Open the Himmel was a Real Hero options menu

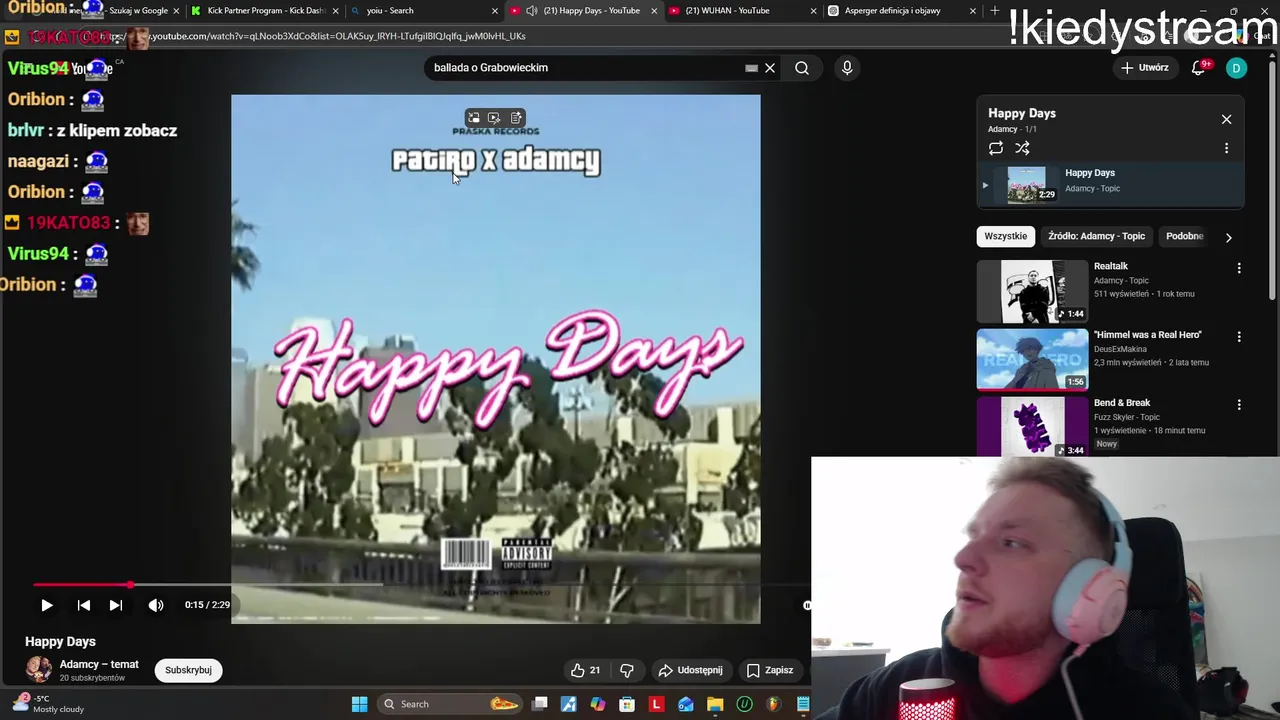pos(1239,337)
